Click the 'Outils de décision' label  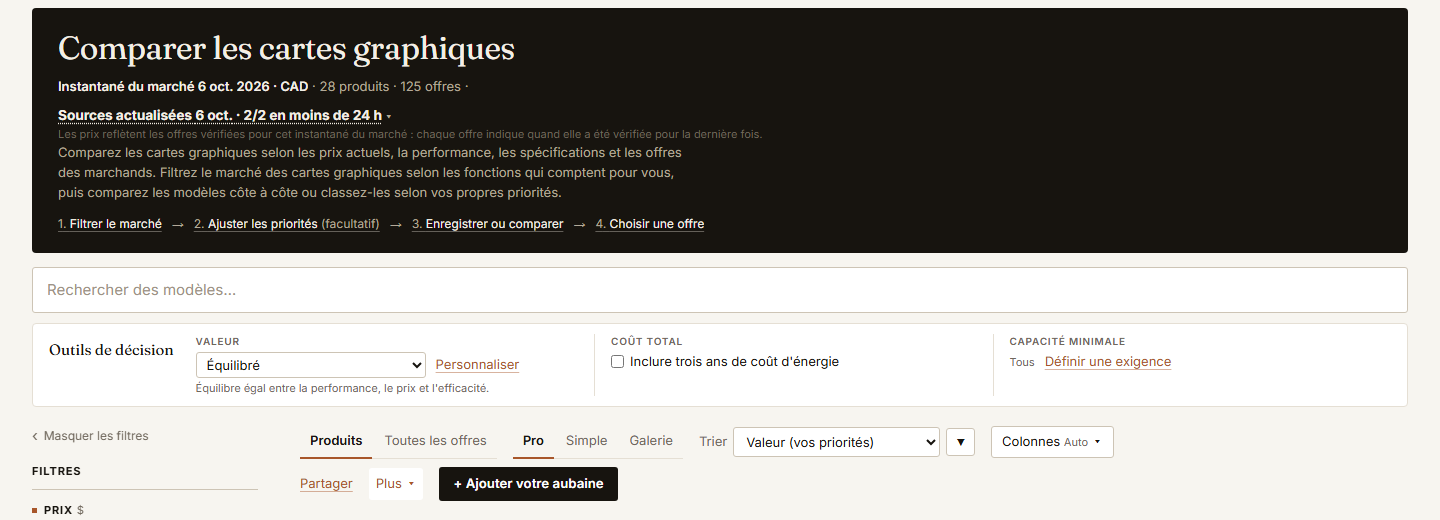coord(111,350)
